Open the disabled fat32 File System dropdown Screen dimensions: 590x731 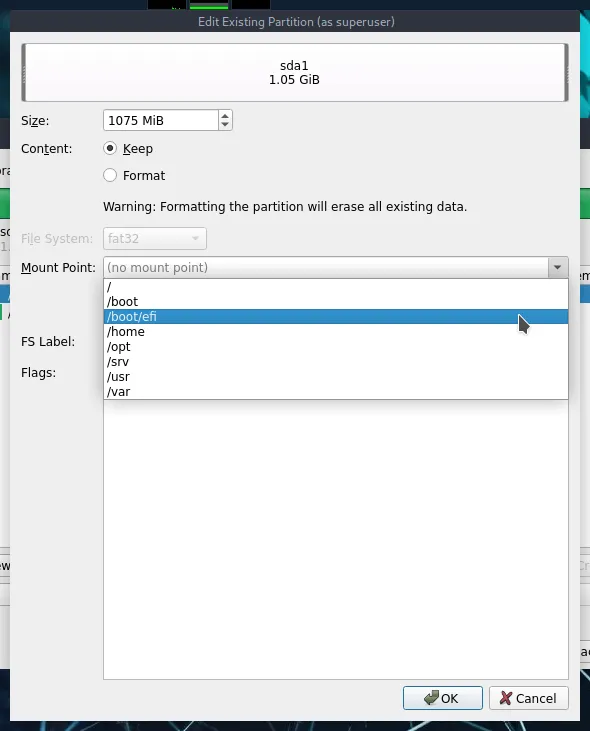(x=155, y=239)
